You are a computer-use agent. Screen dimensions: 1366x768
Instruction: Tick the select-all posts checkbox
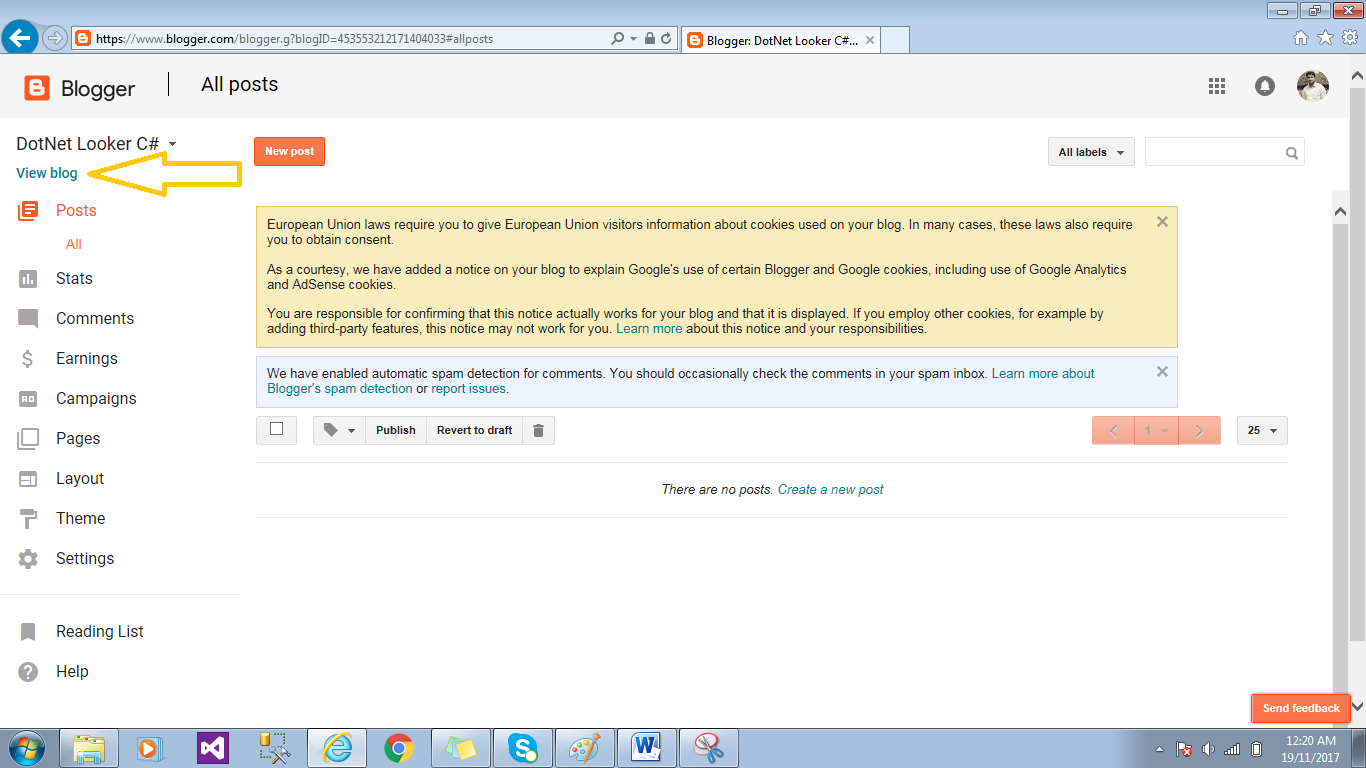coord(277,429)
